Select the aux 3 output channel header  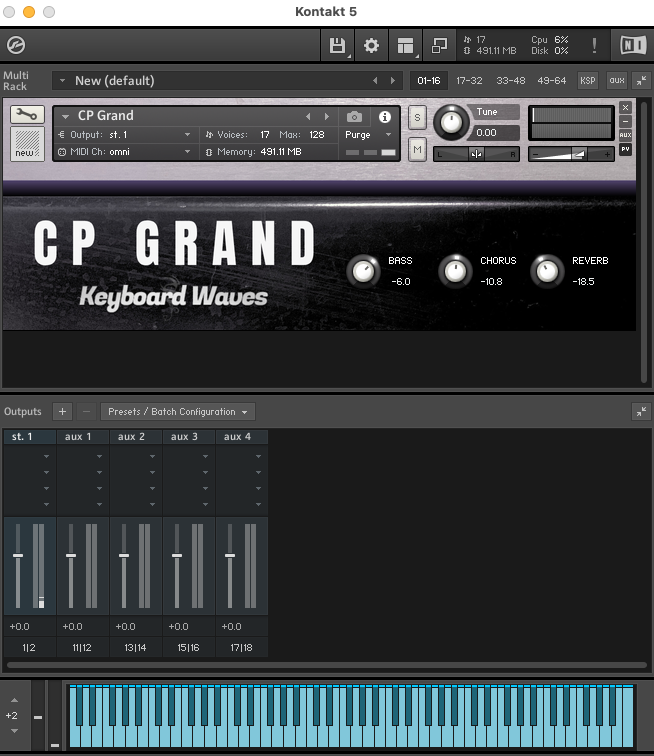tap(189, 437)
